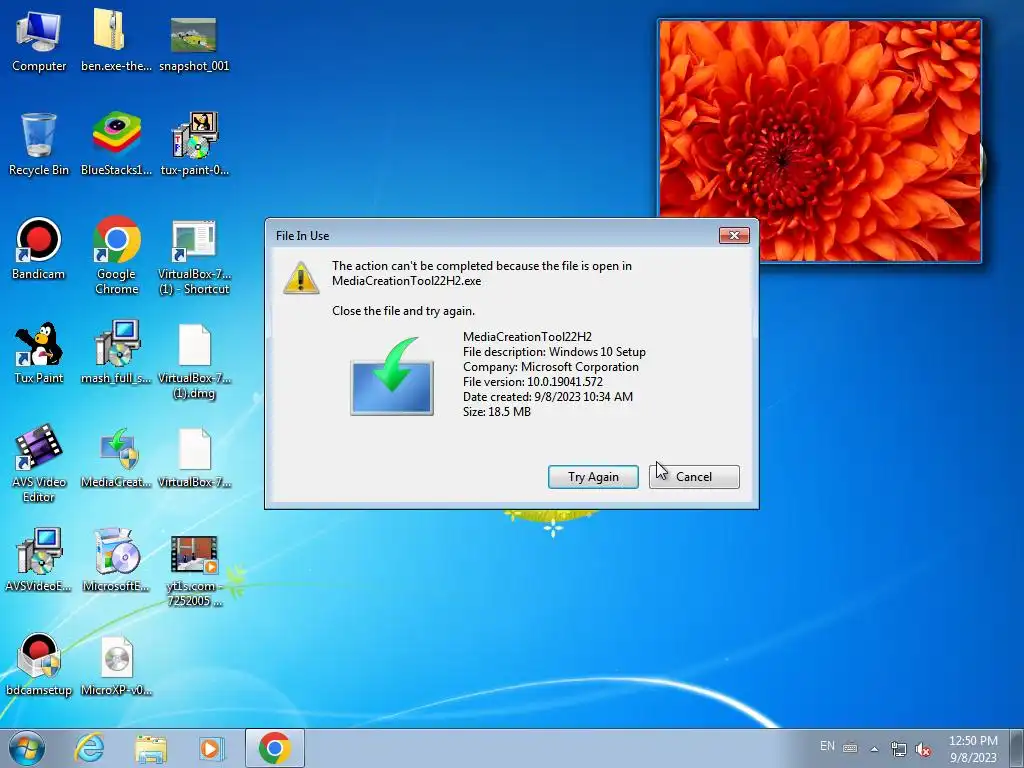Open Windows Media Player from the taskbar
1024x768 pixels.
tap(211, 748)
